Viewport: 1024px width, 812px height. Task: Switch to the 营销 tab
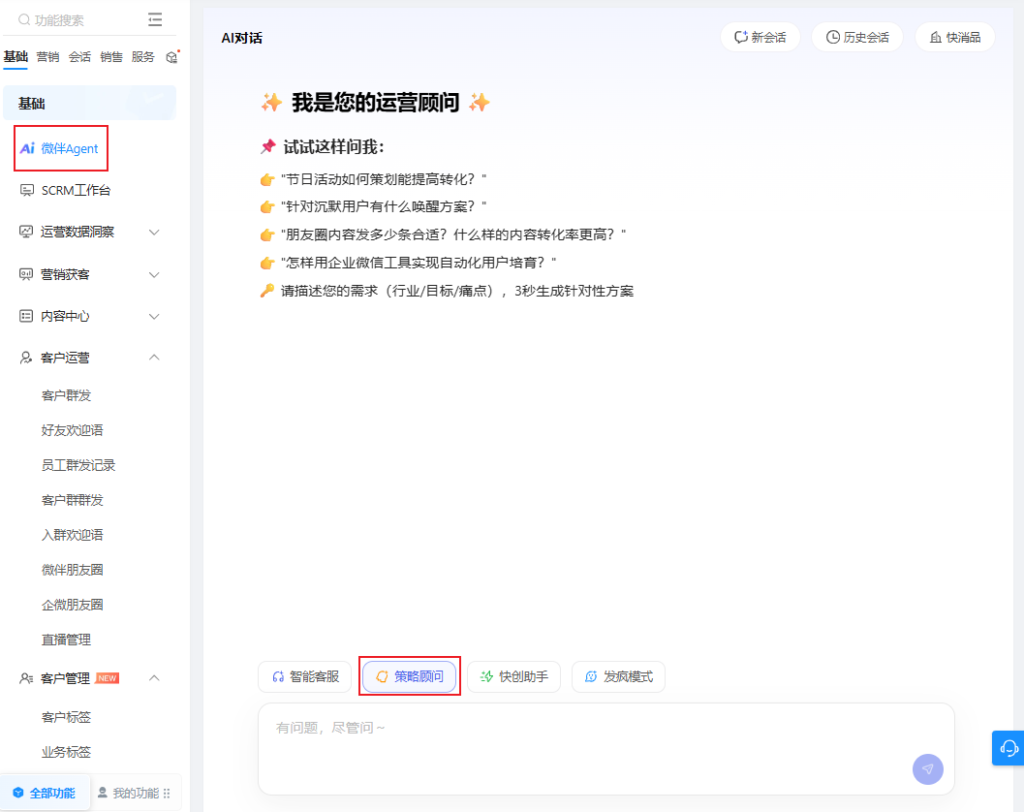coord(48,57)
